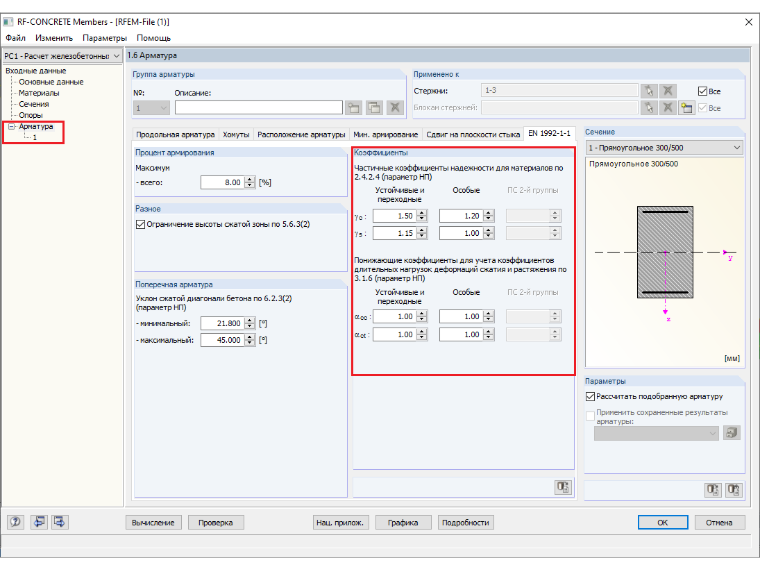Create new member set icon

tap(686, 108)
